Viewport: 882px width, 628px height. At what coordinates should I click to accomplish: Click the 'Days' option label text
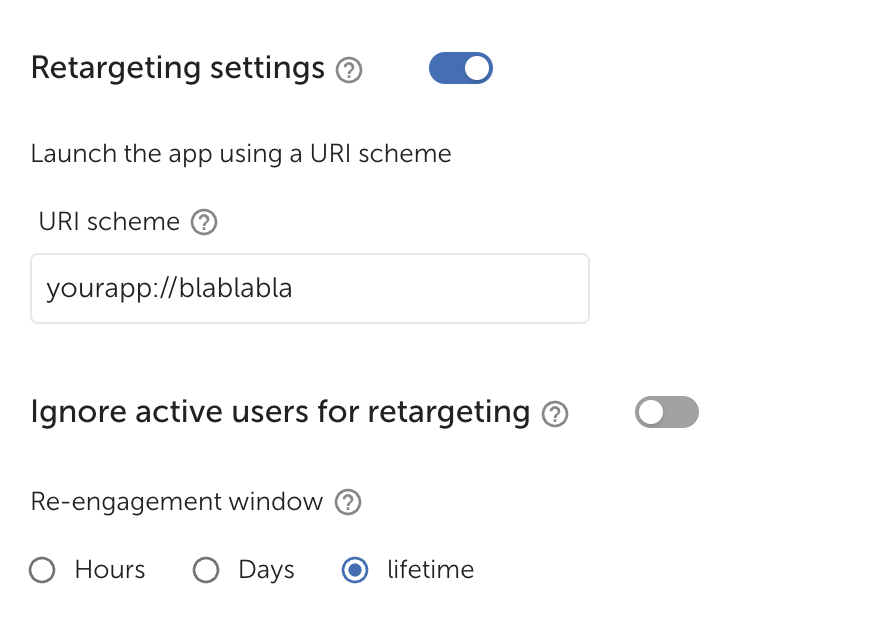pos(266,570)
